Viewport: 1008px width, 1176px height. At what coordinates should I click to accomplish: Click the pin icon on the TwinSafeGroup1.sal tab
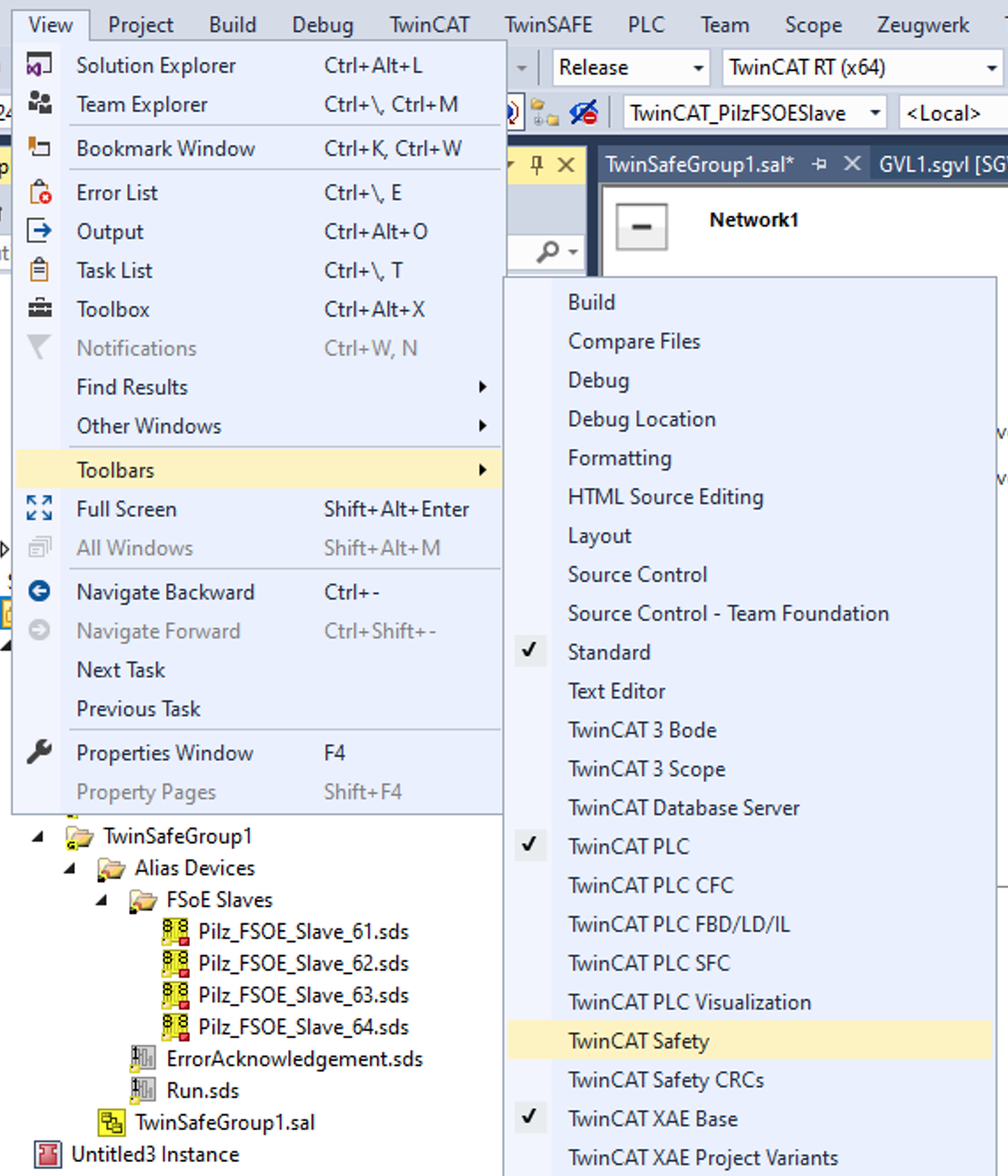[820, 164]
